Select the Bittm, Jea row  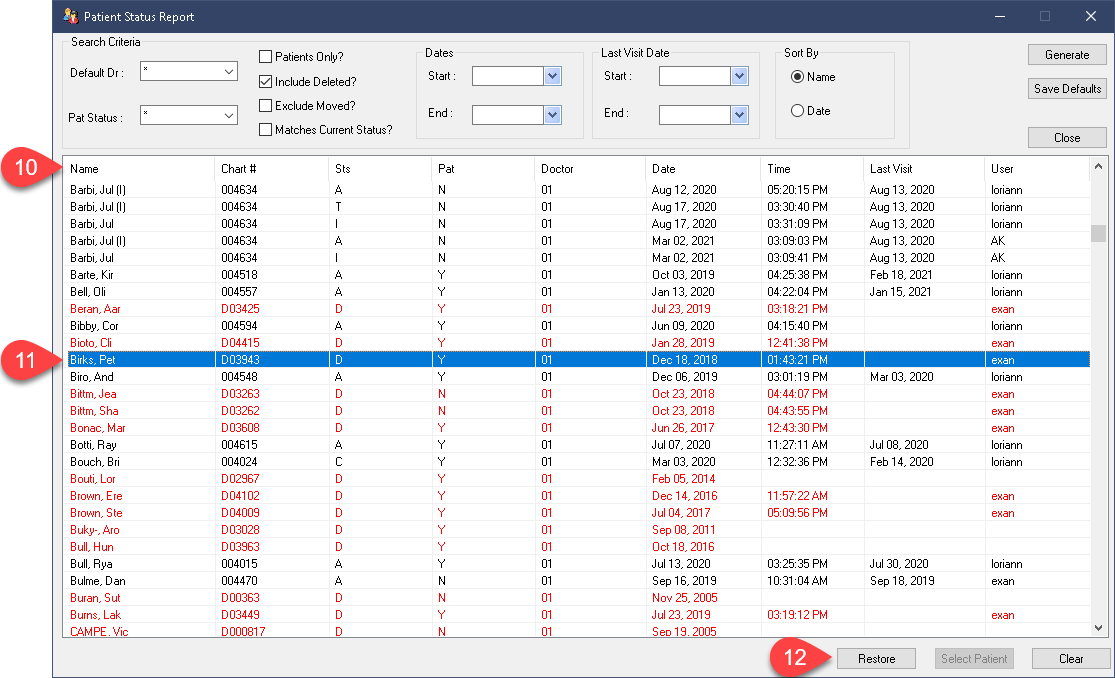coord(578,394)
